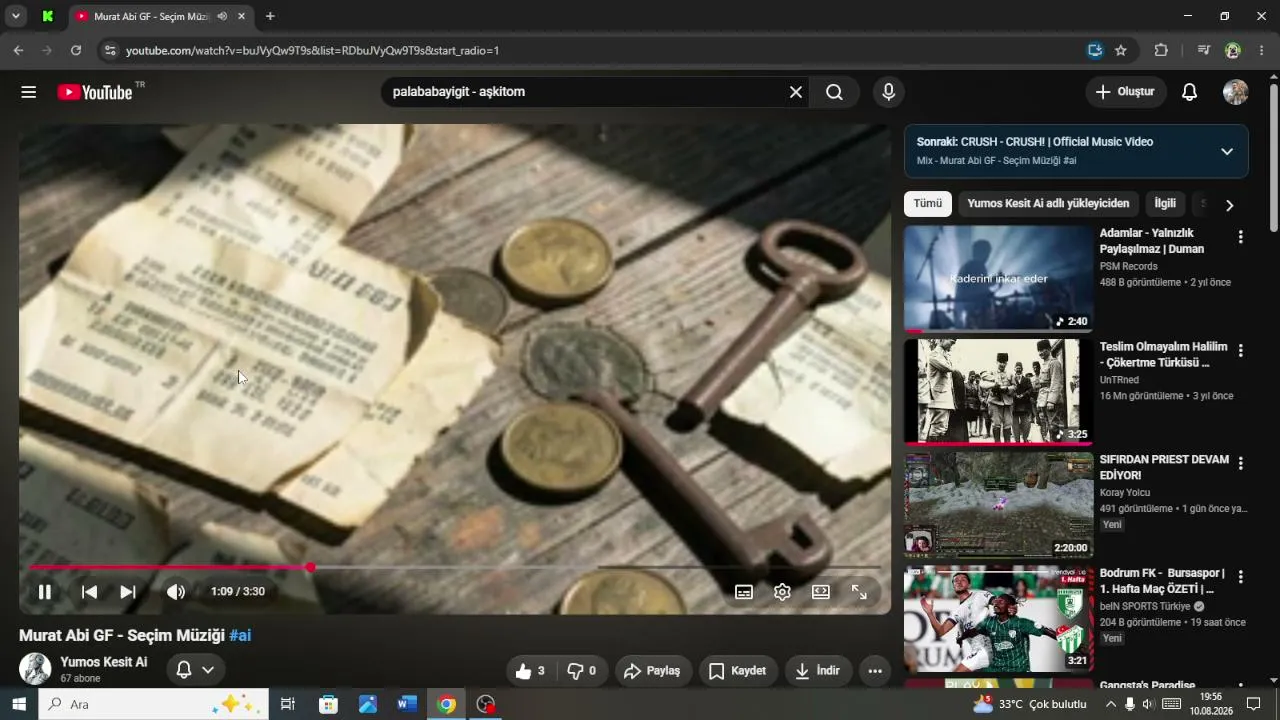Open the Bodrum FK - Bursaspor video title
Viewport: 1280px width, 720px height.
[1162, 581]
